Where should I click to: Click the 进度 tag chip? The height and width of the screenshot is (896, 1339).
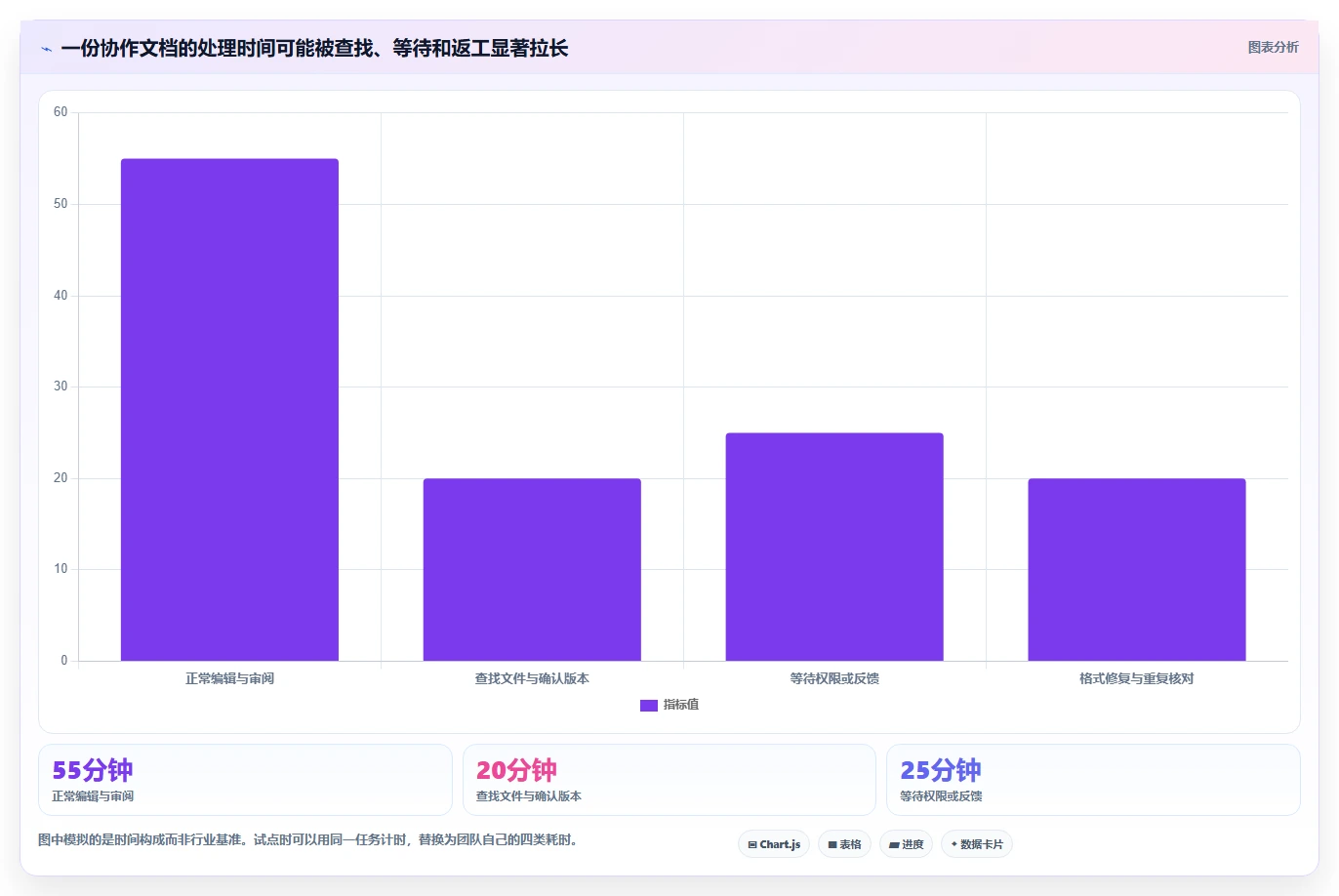(x=907, y=844)
